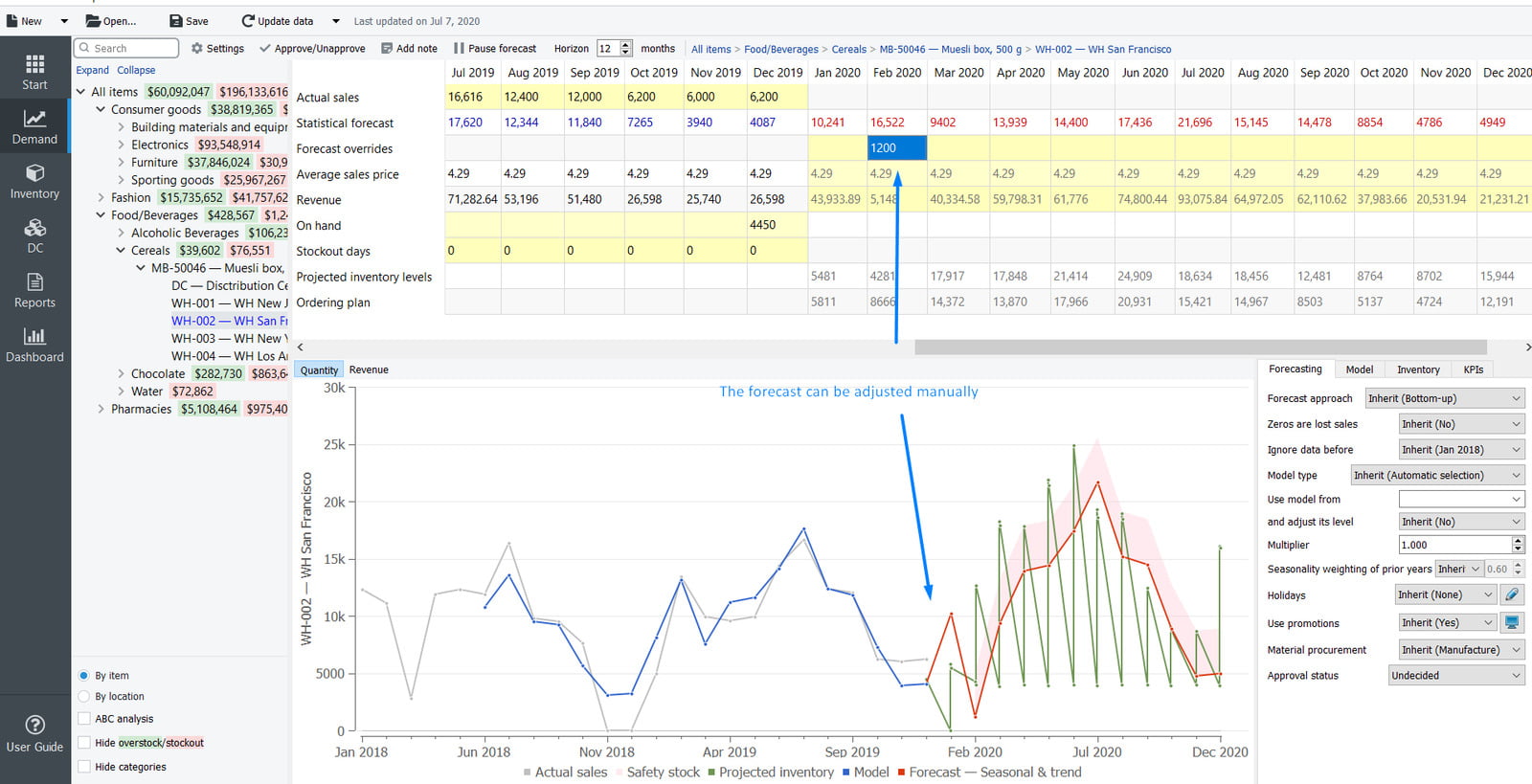Click the Update data refresh icon
Screen dimensions: 1532x784
(x=248, y=21)
